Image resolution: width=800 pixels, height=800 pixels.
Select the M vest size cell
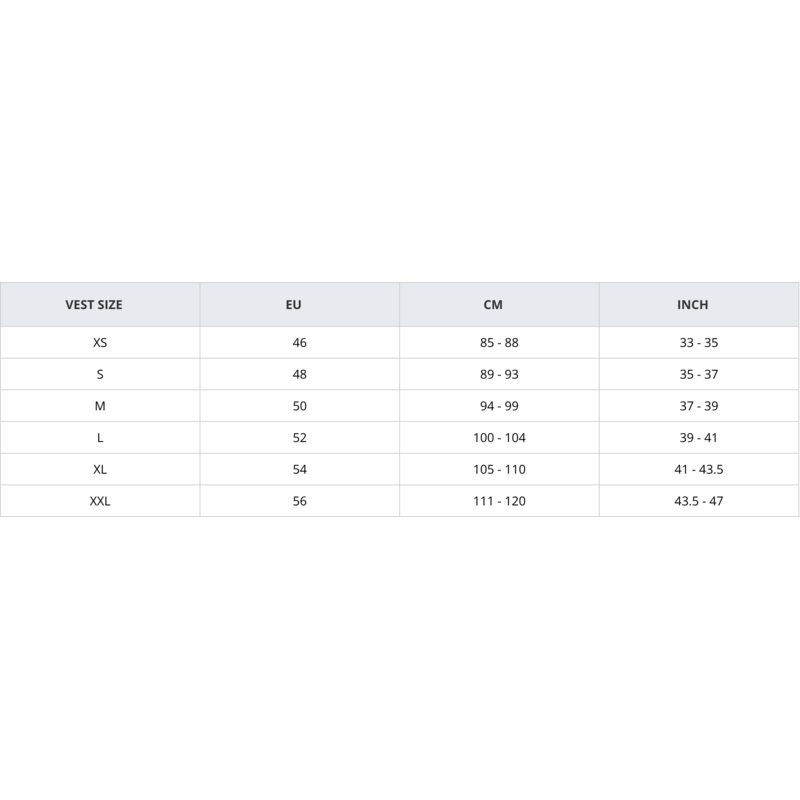point(100,406)
